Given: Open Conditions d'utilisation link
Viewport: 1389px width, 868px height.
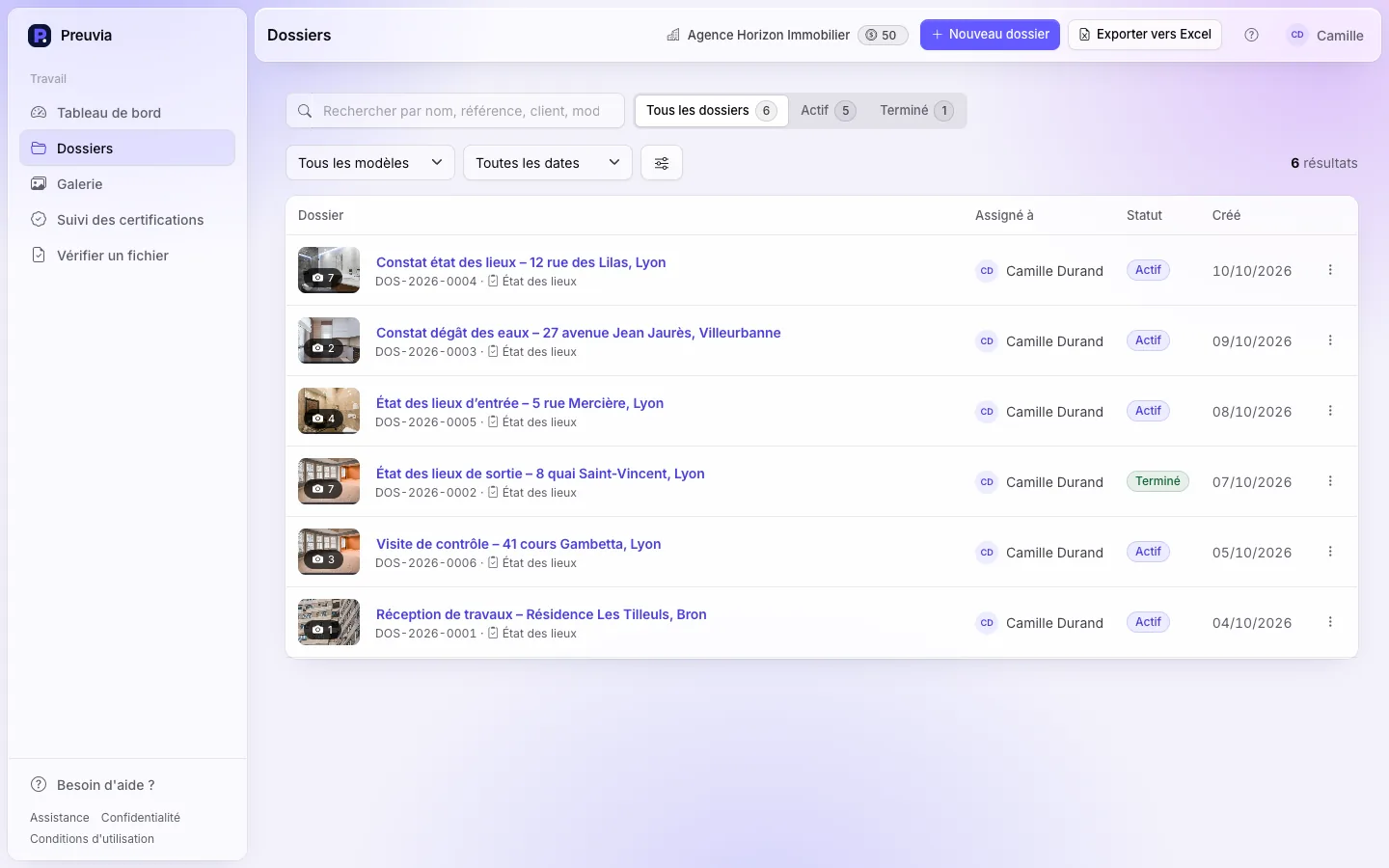Looking at the screenshot, I should point(92,839).
